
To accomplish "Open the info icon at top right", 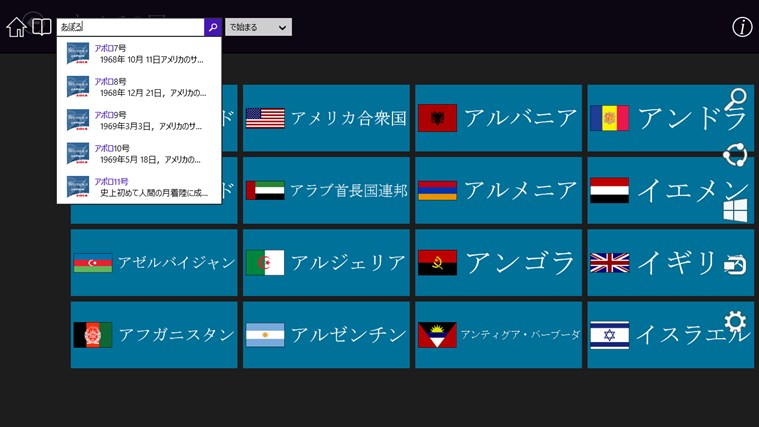I will point(742,27).
